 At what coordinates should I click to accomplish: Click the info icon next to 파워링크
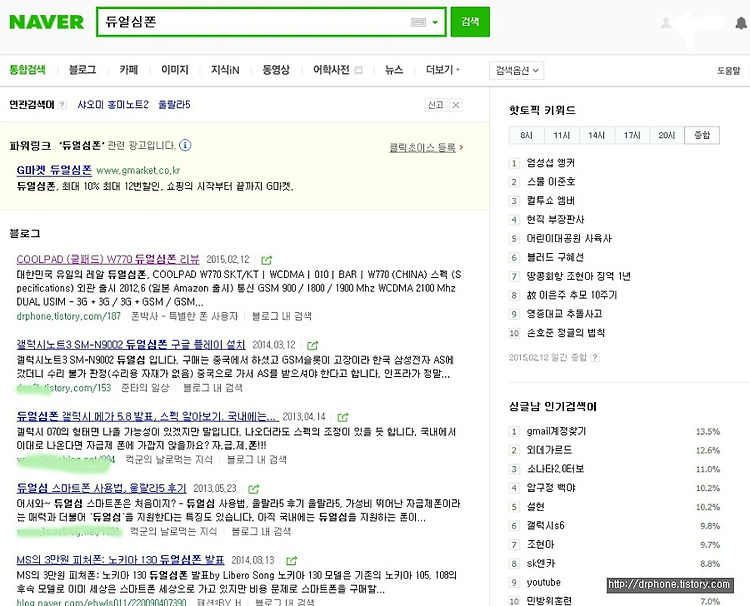tap(185, 145)
